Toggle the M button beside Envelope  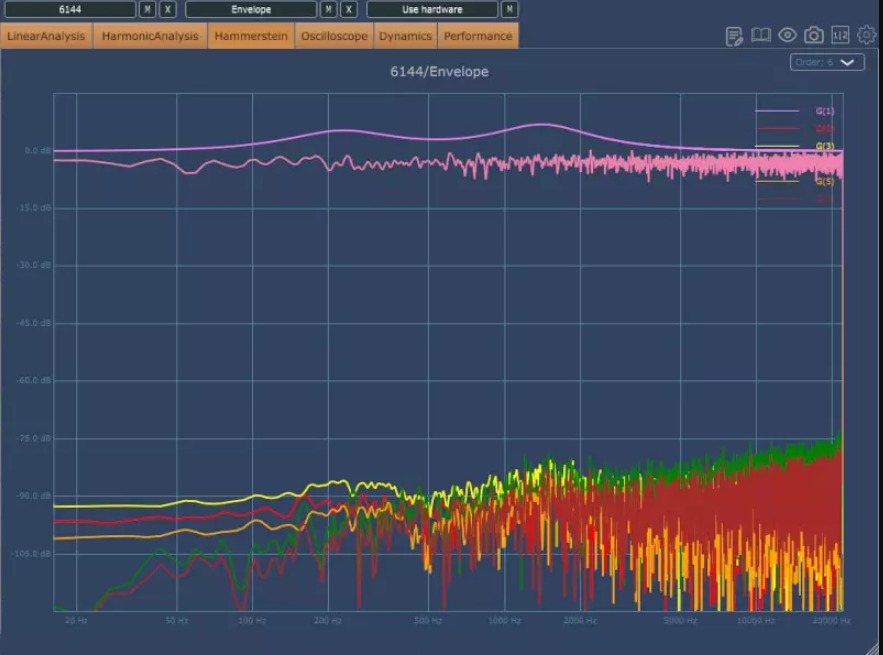click(x=328, y=10)
